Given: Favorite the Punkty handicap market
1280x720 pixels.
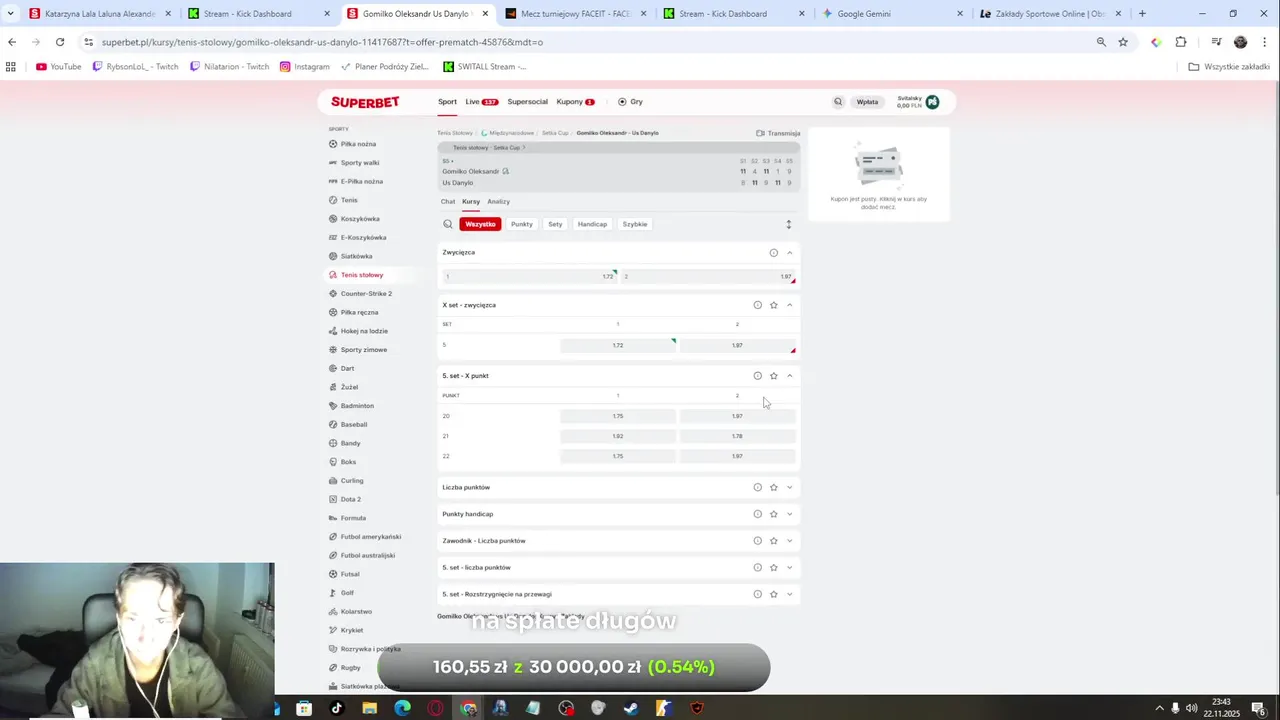Looking at the screenshot, I should pyautogui.click(x=773, y=514).
